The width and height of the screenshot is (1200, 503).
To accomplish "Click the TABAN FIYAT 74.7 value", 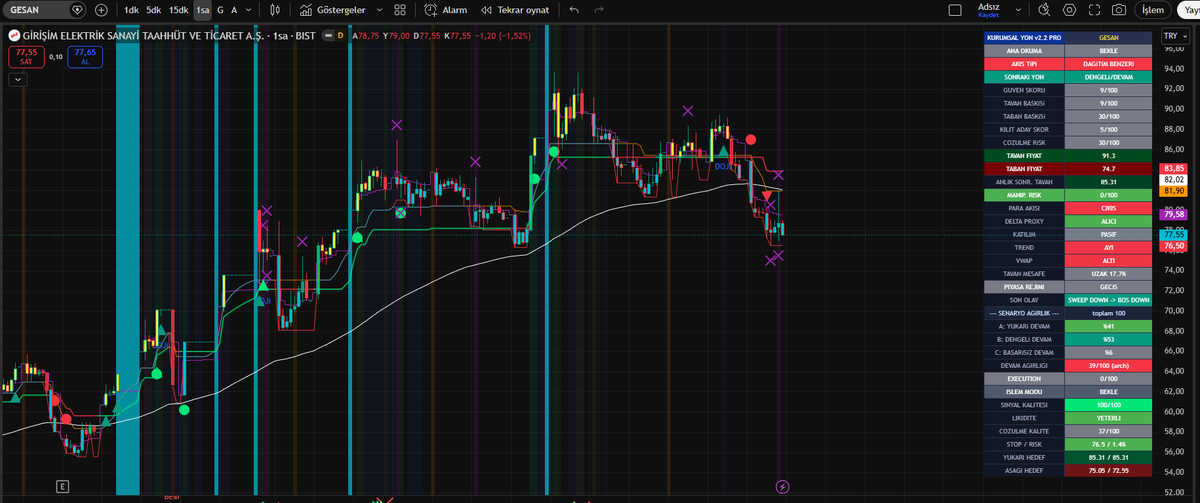I will click(x=1109, y=168).
